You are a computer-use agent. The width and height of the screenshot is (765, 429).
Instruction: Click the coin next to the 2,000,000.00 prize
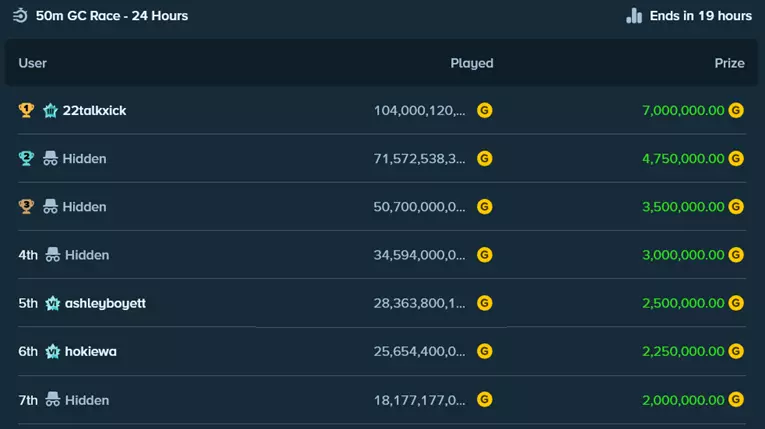736,399
